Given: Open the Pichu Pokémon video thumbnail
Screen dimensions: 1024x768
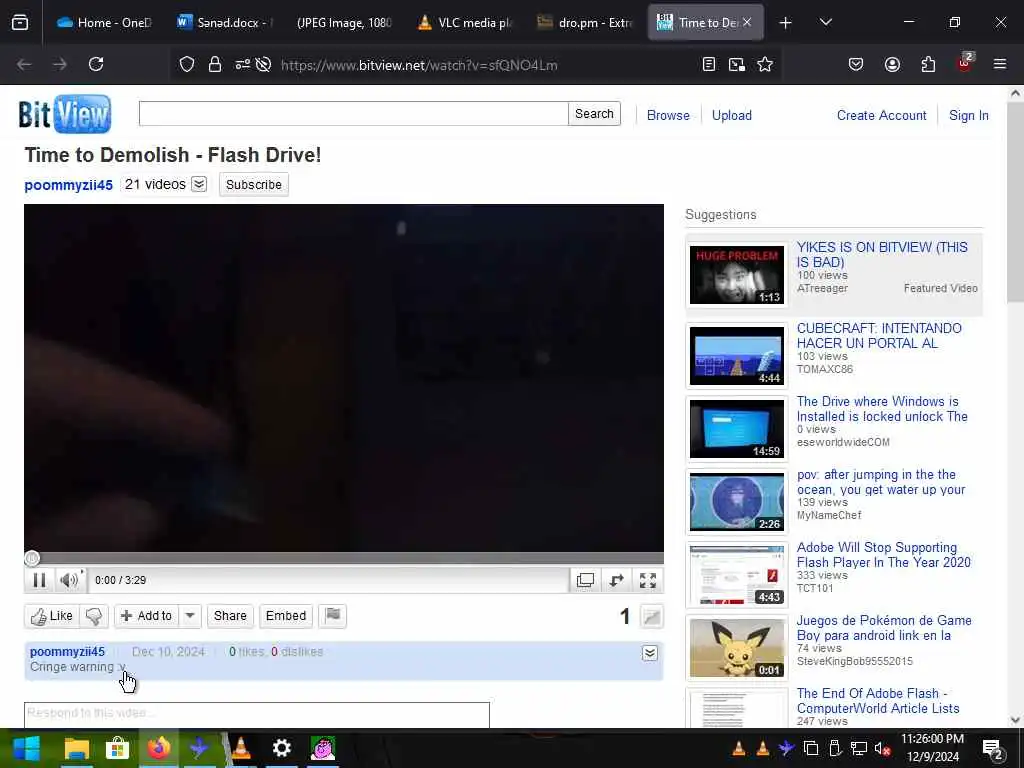Looking at the screenshot, I should pyautogui.click(x=737, y=648).
